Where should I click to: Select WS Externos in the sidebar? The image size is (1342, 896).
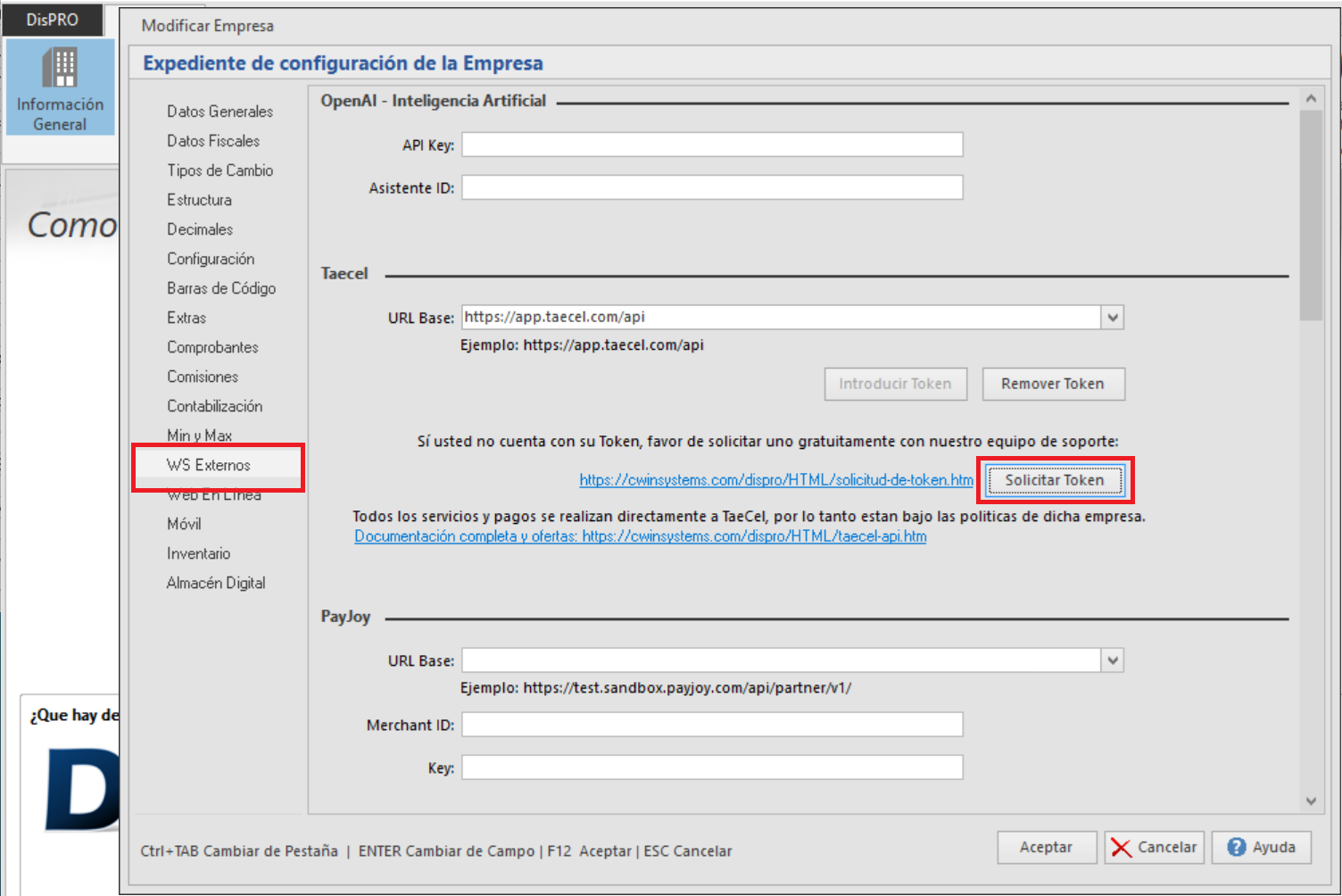coord(209,465)
